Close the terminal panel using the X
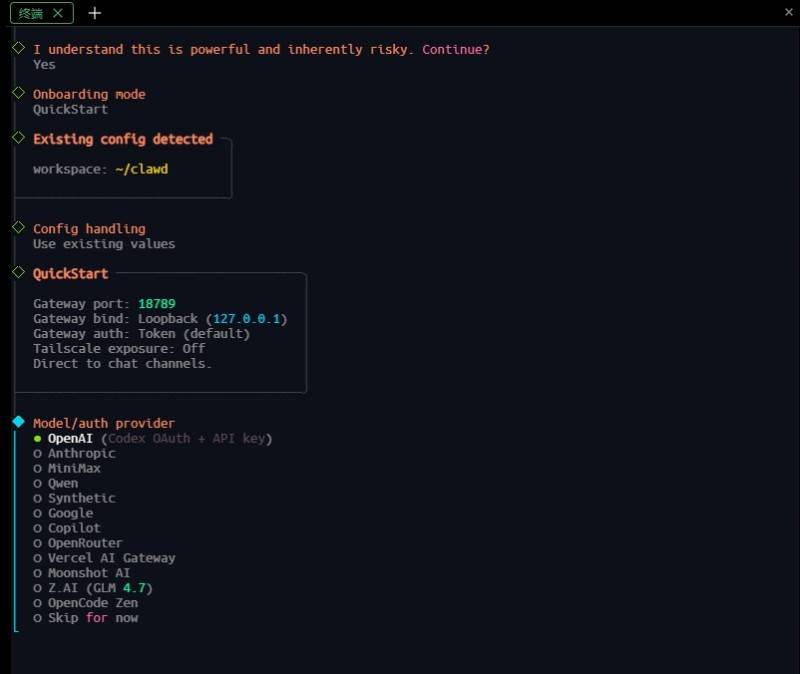The image size is (800, 674). click(788, 12)
